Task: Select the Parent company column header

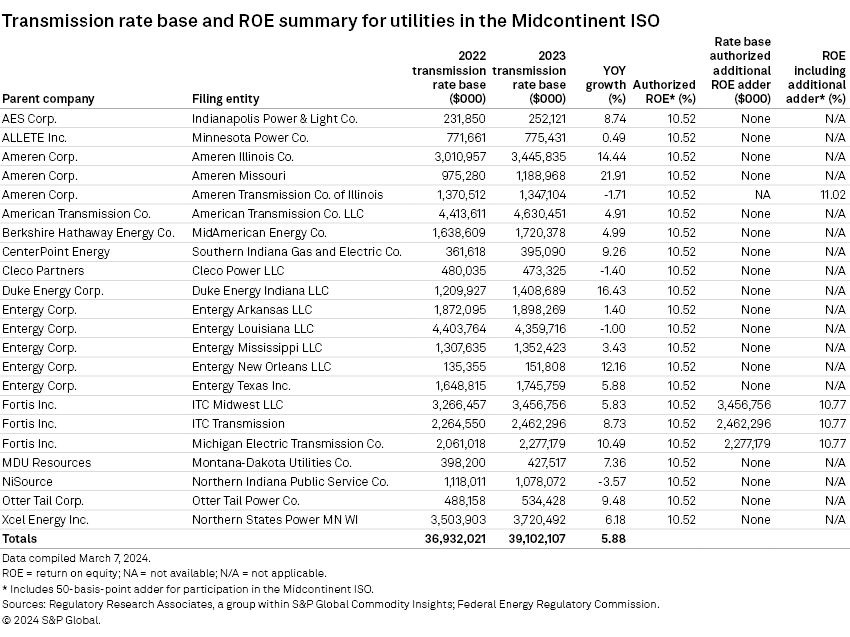Action: pos(48,99)
